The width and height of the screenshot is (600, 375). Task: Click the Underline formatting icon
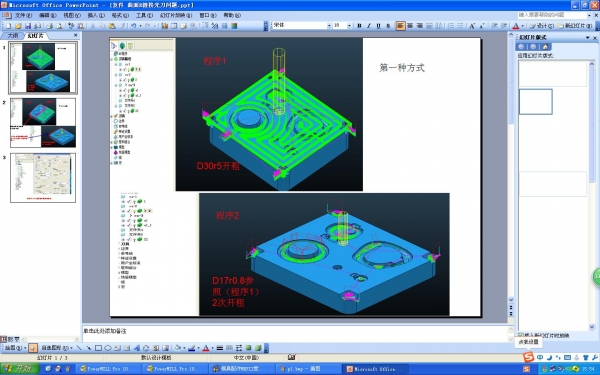point(378,26)
